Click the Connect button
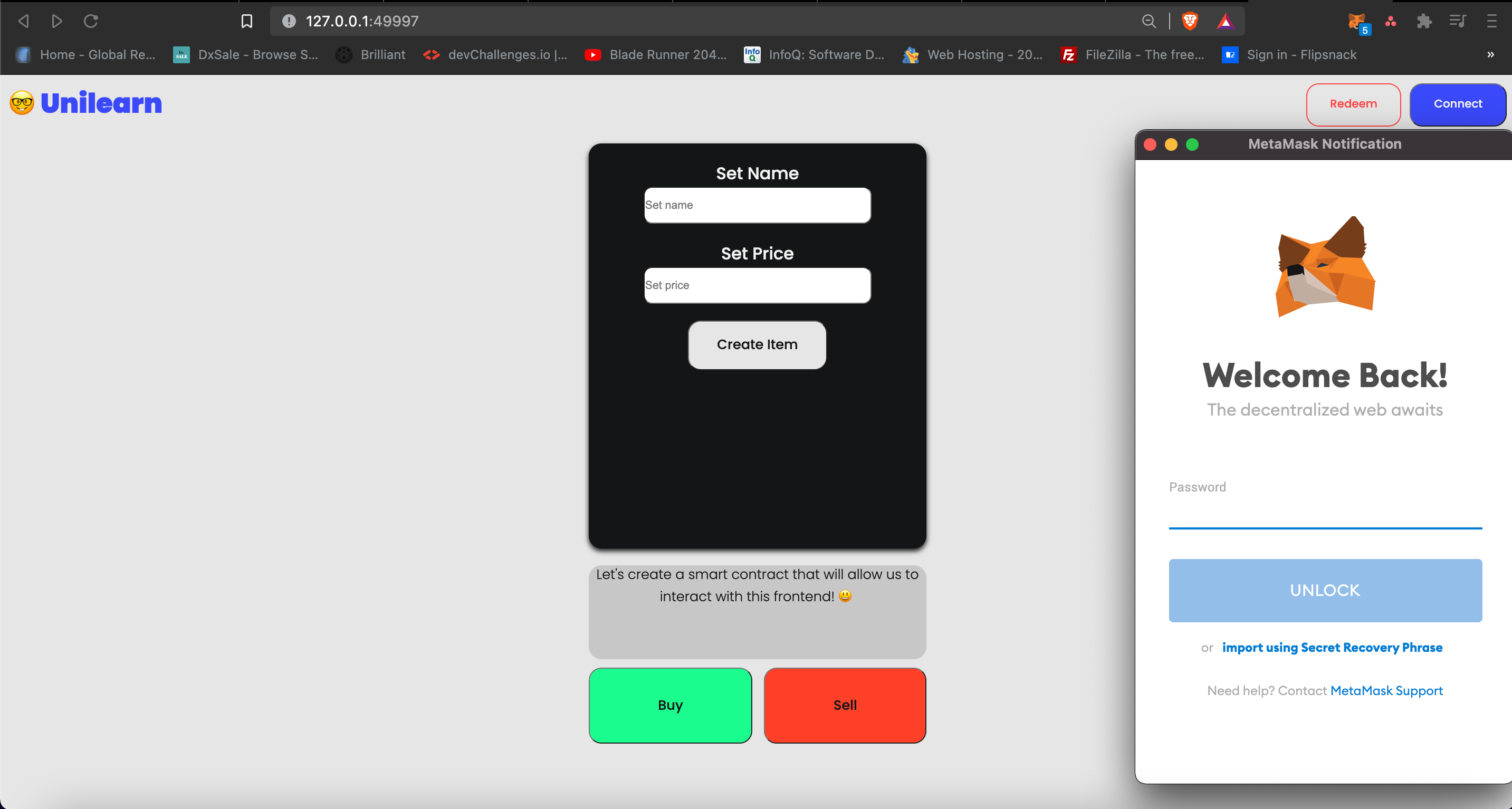Screen dimensions: 1512x809 click(1458, 104)
